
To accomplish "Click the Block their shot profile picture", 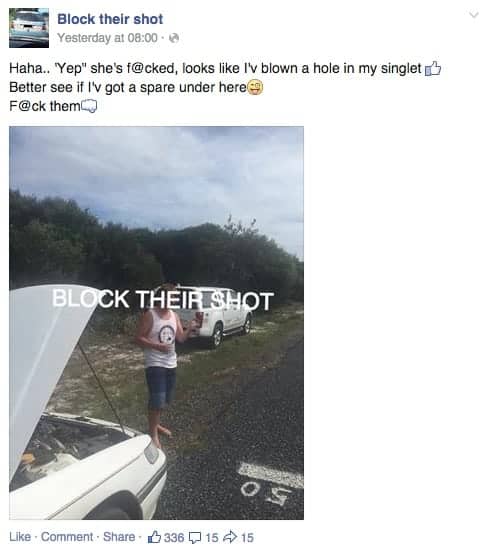I will [29, 28].
